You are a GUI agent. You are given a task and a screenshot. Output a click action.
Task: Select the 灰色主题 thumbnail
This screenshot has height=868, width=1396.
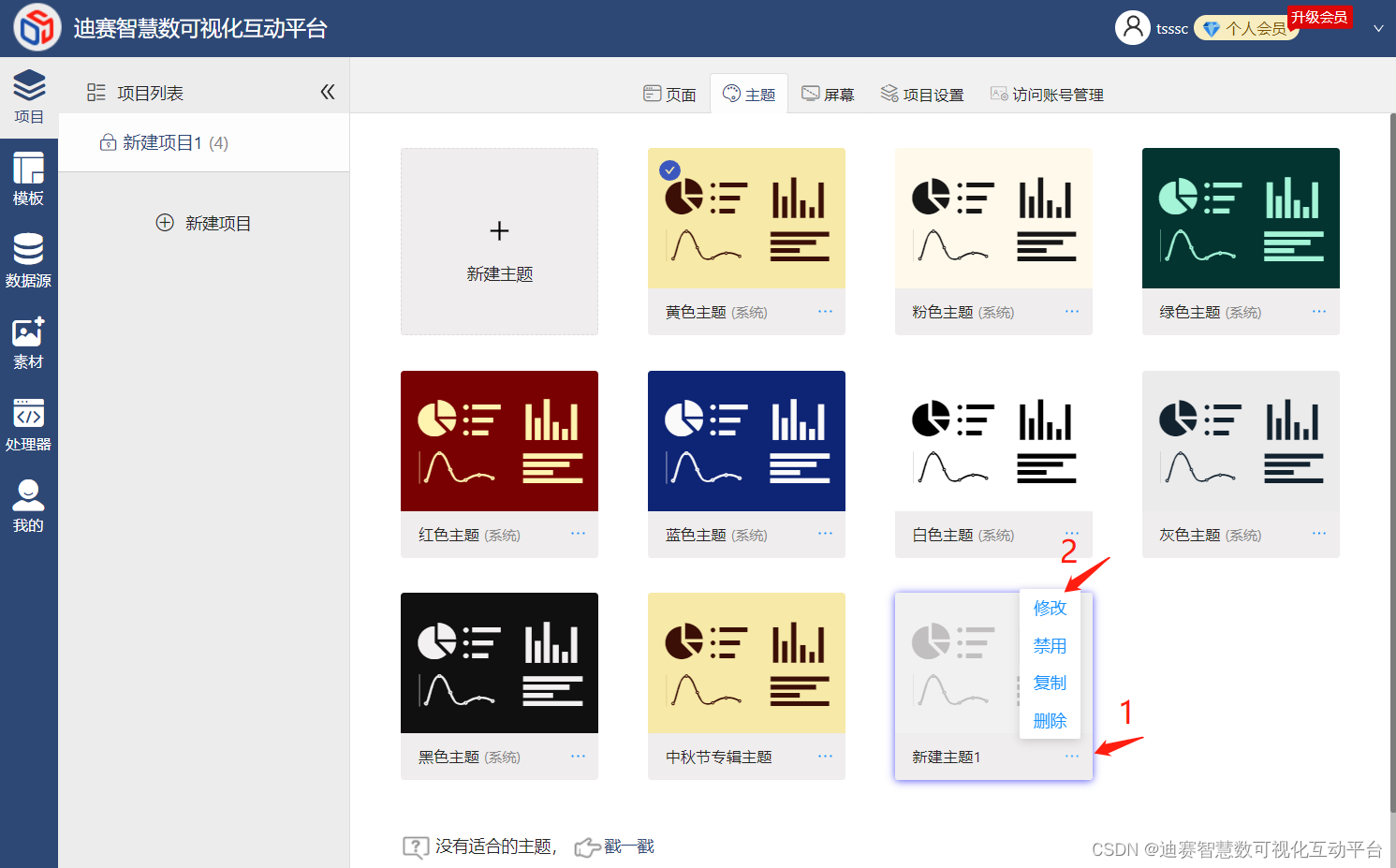click(x=1241, y=441)
